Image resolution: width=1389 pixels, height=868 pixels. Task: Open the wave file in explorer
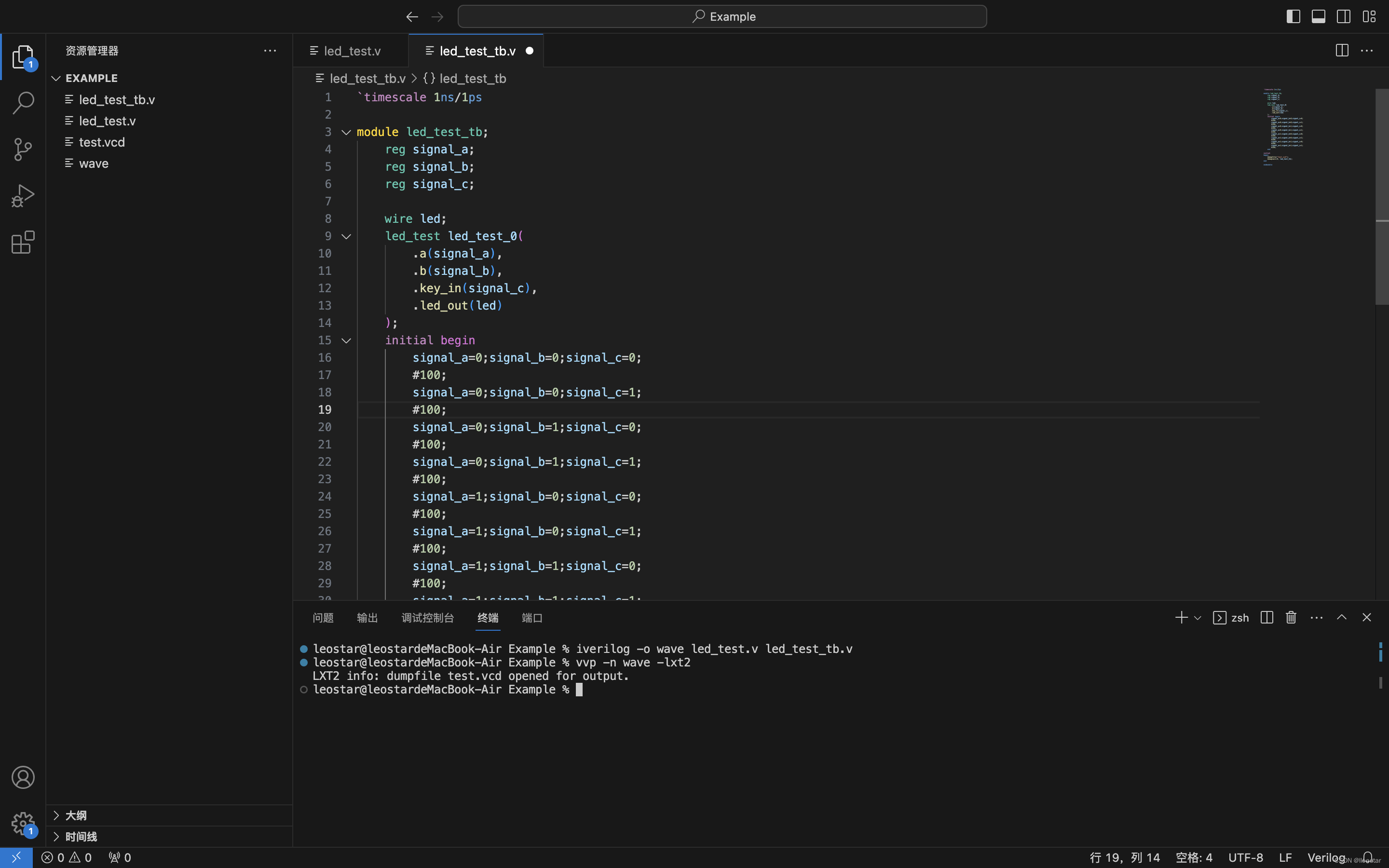coord(169,163)
